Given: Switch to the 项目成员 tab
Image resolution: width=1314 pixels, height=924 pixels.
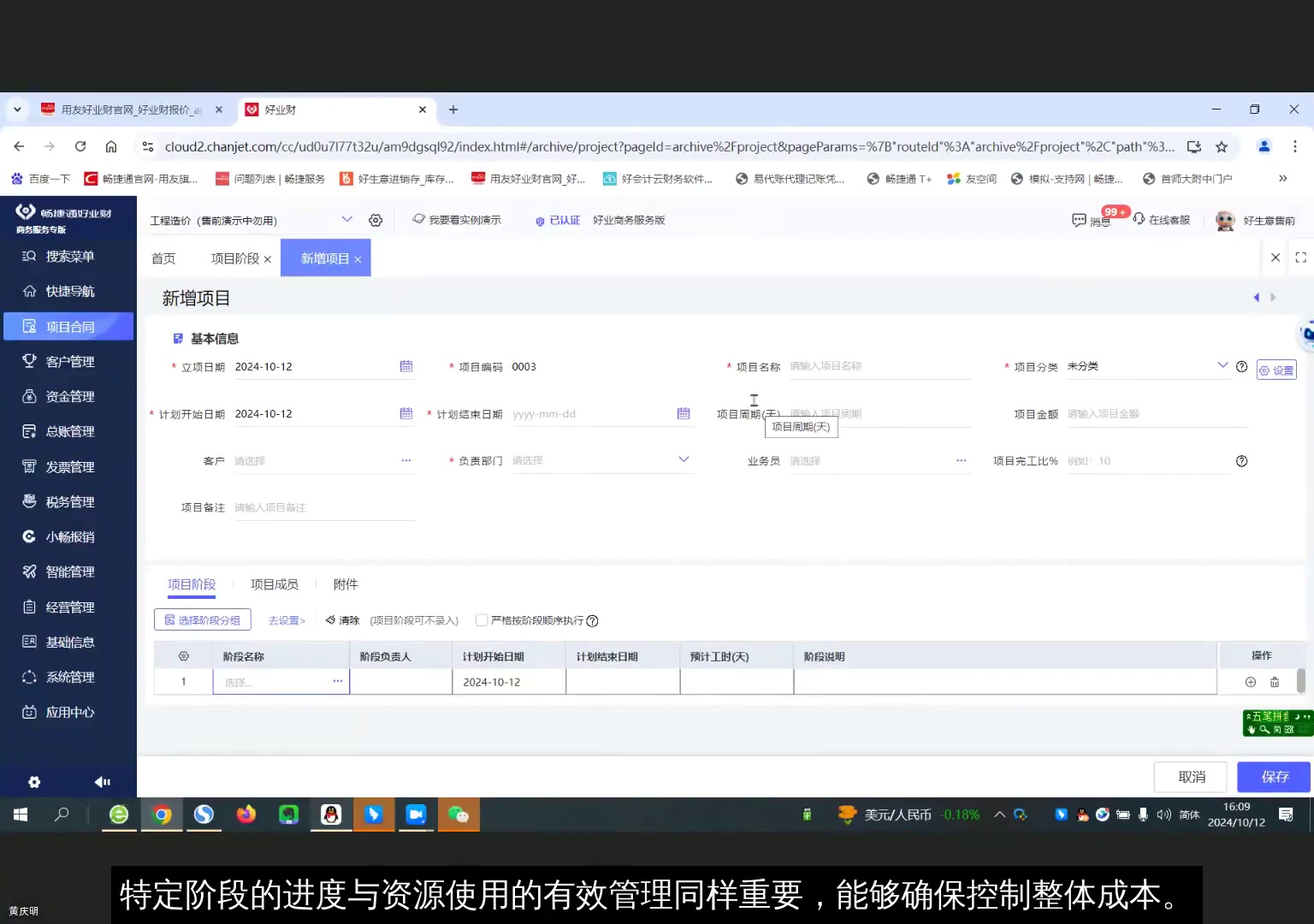Looking at the screenshot, I should click(274, 584).
